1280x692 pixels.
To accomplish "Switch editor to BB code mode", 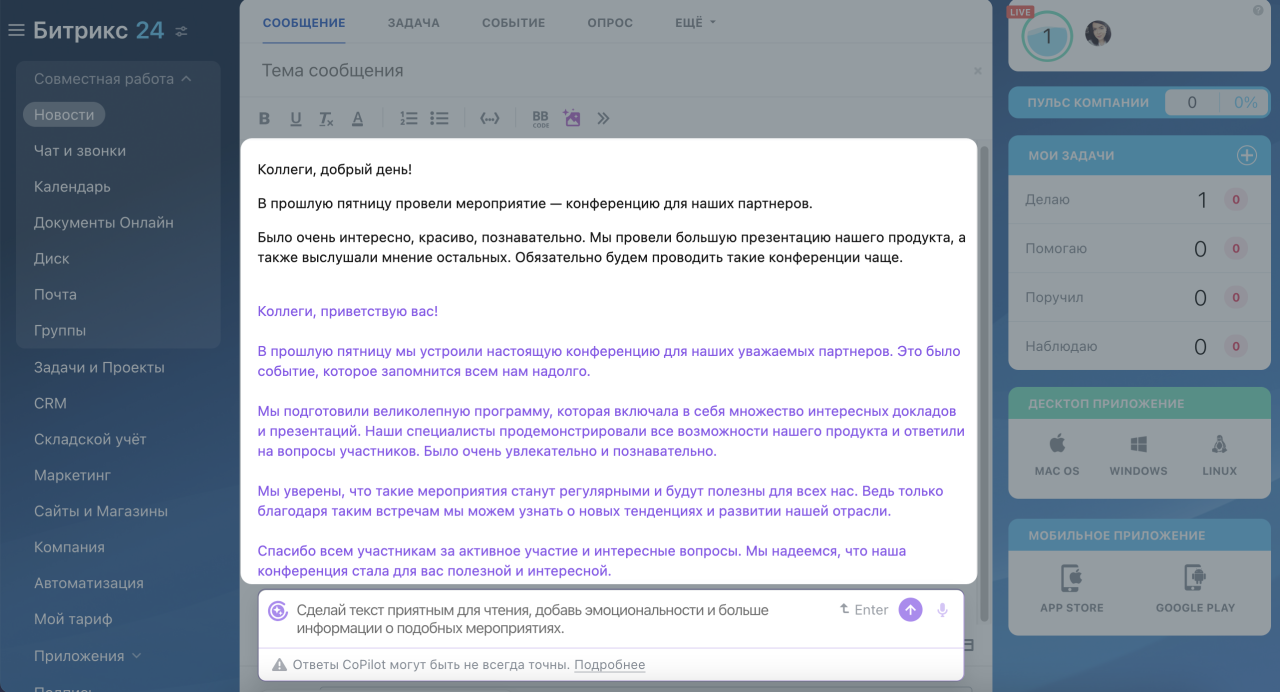I will point(541,119).
